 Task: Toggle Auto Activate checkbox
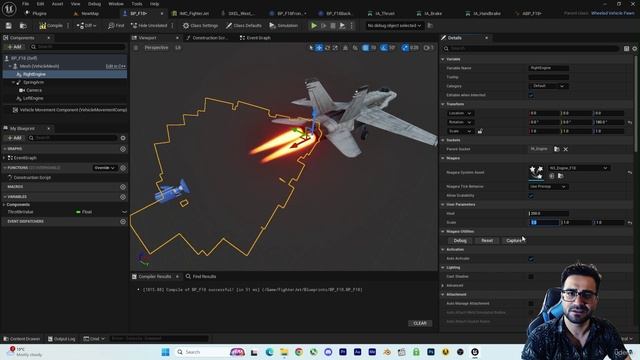(531, 258)
